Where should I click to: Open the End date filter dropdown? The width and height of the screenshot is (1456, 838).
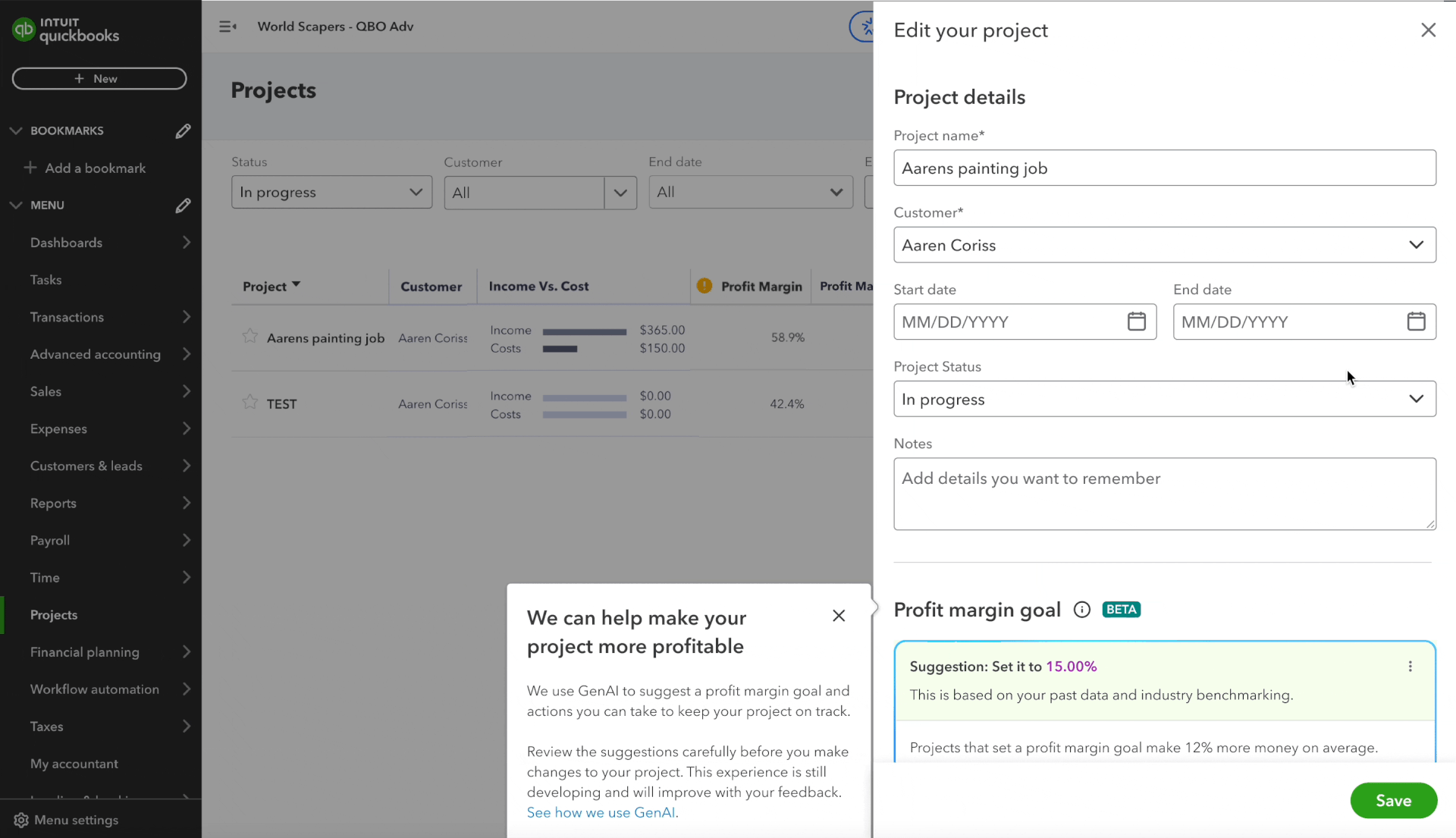pyautogui.click(x=751, y=192)
